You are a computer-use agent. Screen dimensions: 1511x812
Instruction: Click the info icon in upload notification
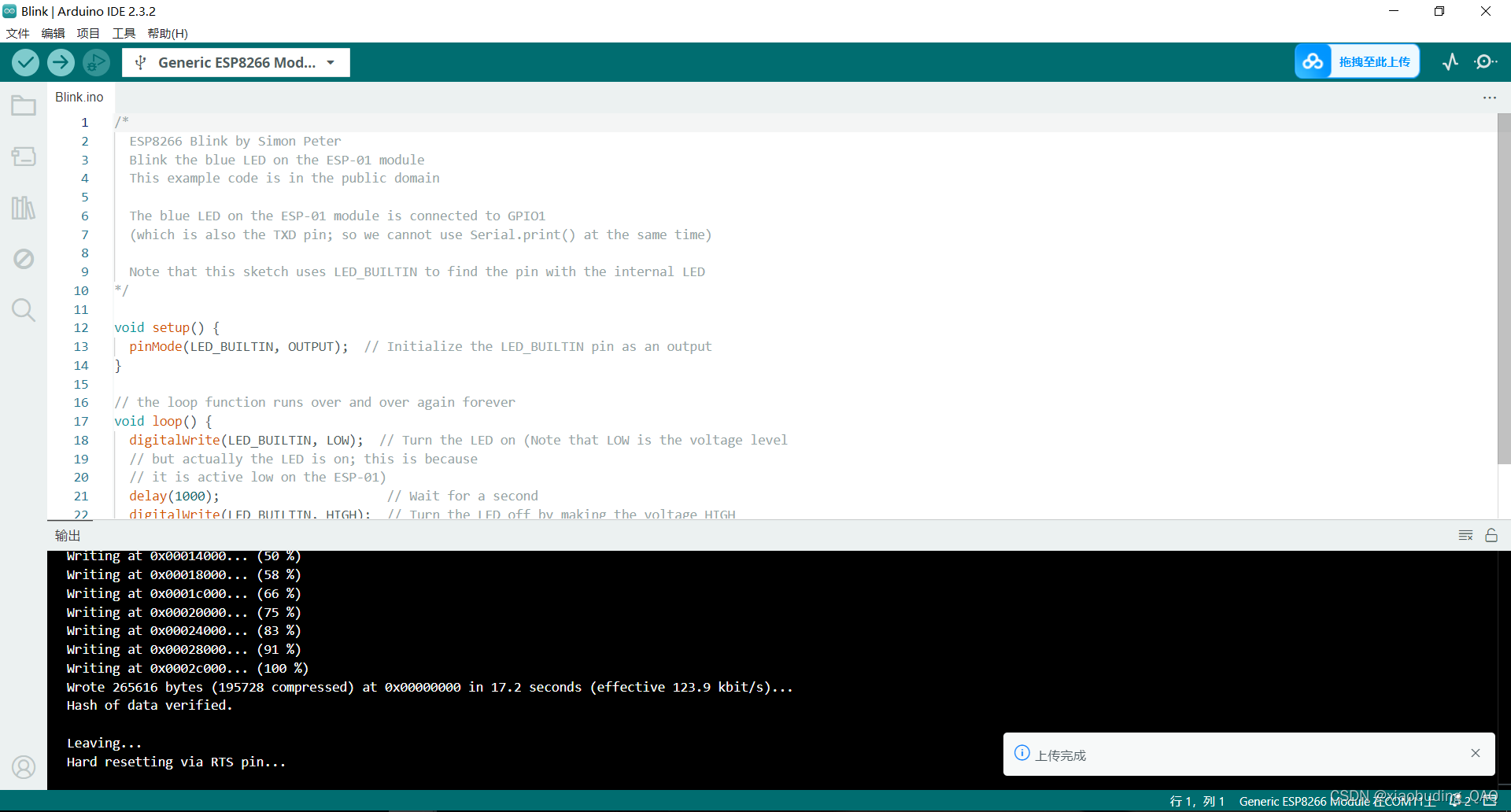pos(1022,753)
